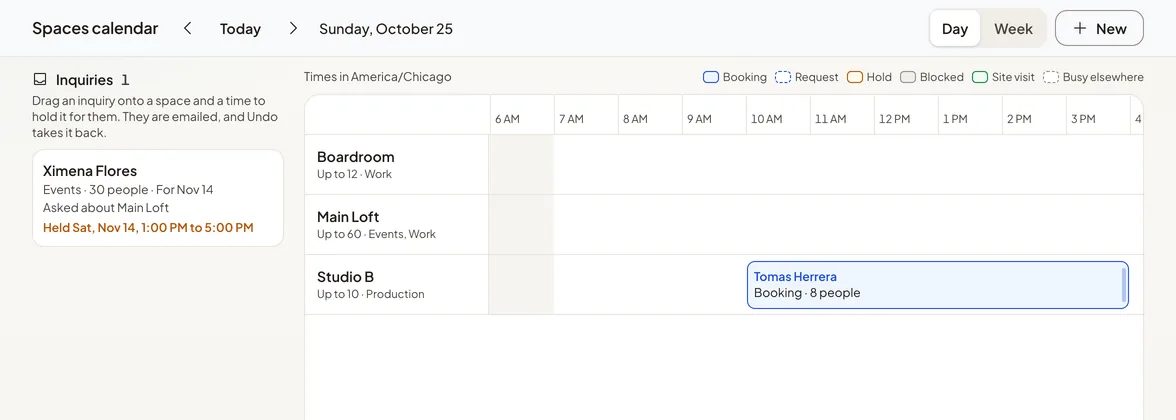Click the Booking legend swatch
Image resolution: width=1176 pixels, height=420 pixels.
(710, 77)
